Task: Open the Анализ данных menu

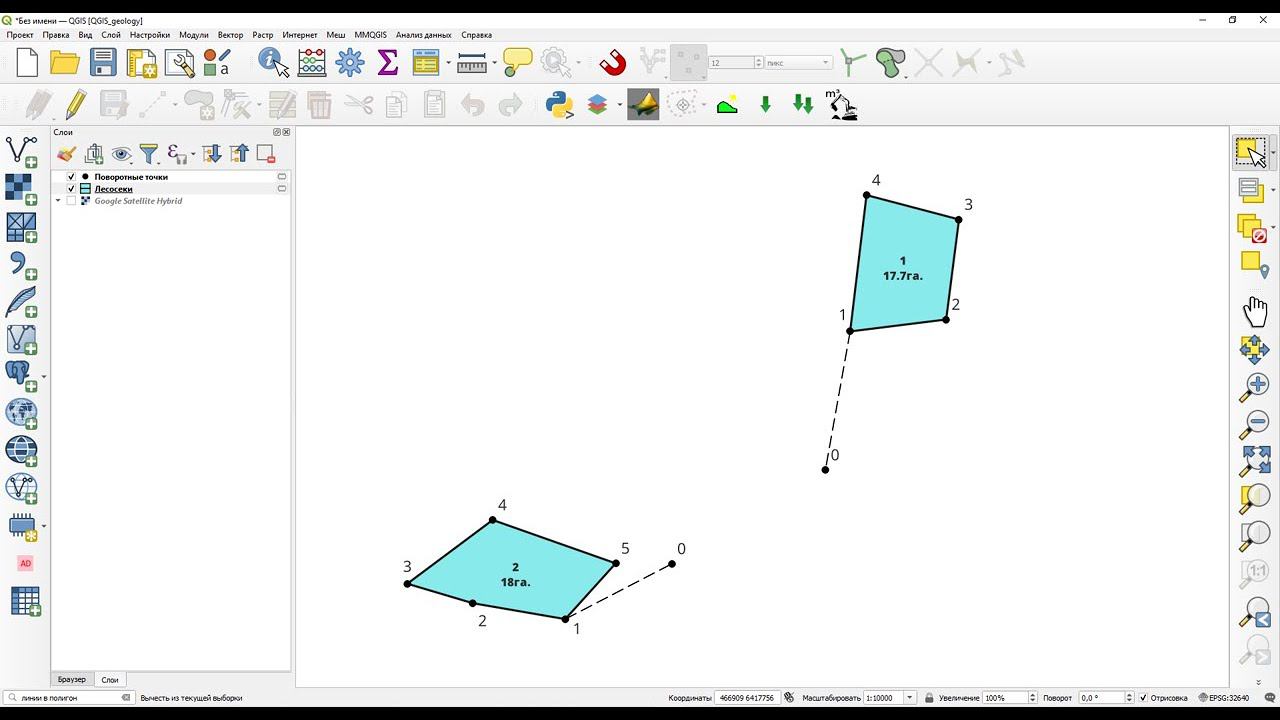Action: 424,35
